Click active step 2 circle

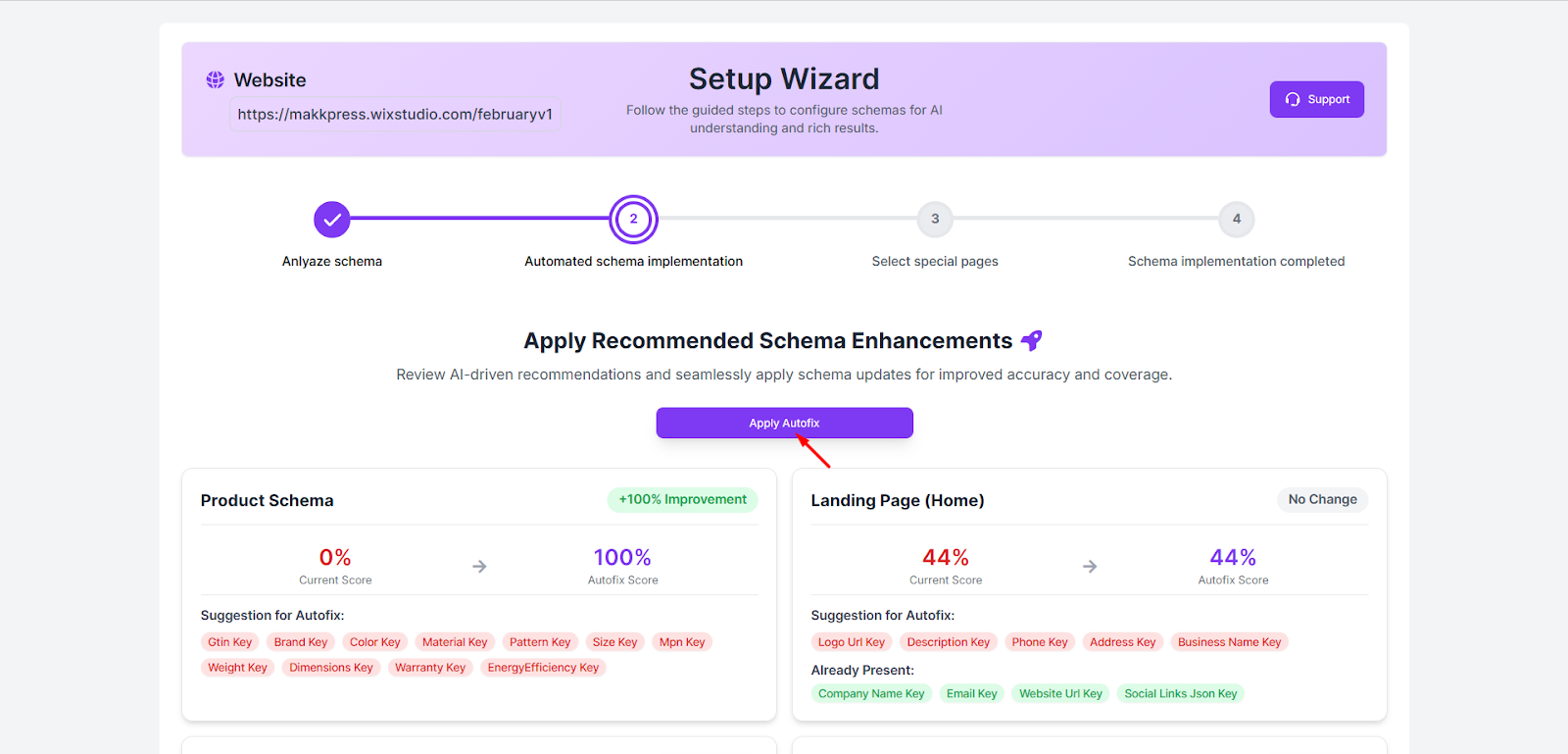pos(633,220)
